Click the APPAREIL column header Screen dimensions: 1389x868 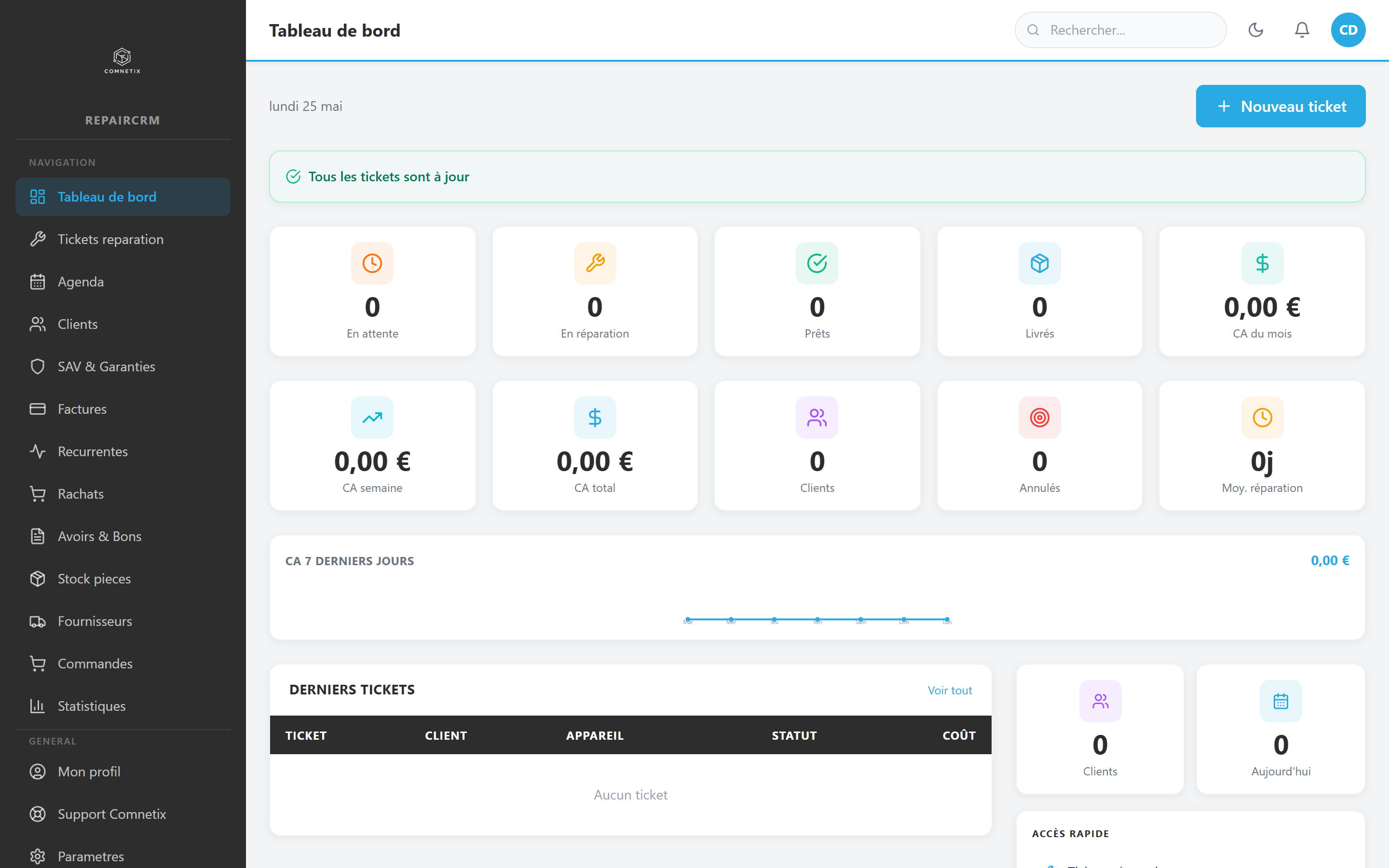595,735
